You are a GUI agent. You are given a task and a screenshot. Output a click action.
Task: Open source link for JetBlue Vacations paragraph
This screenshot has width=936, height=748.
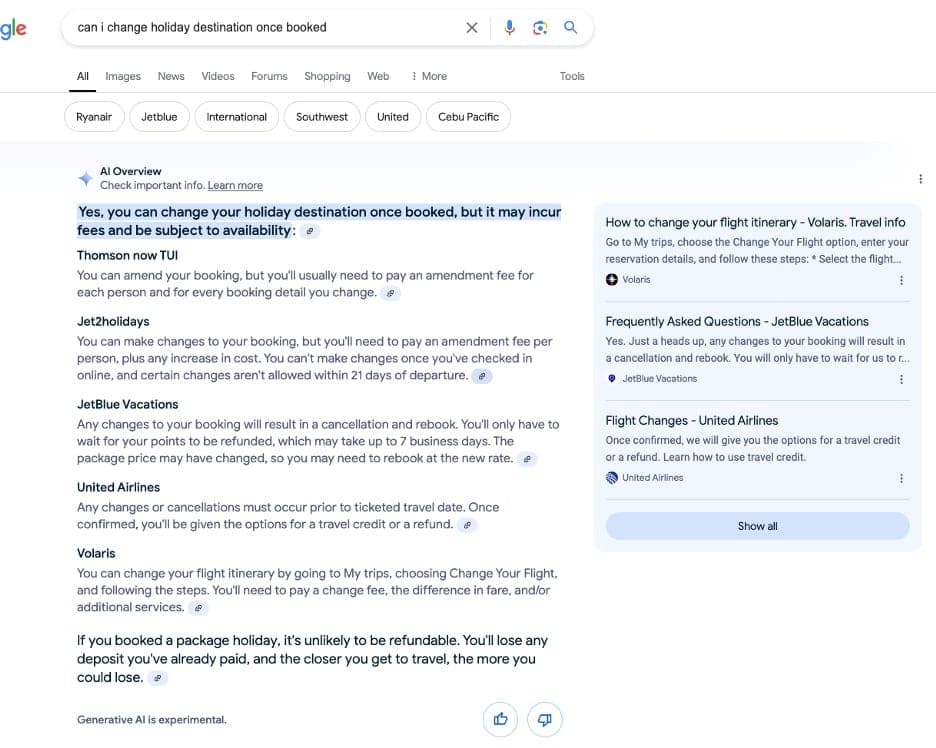coord(526,459)
